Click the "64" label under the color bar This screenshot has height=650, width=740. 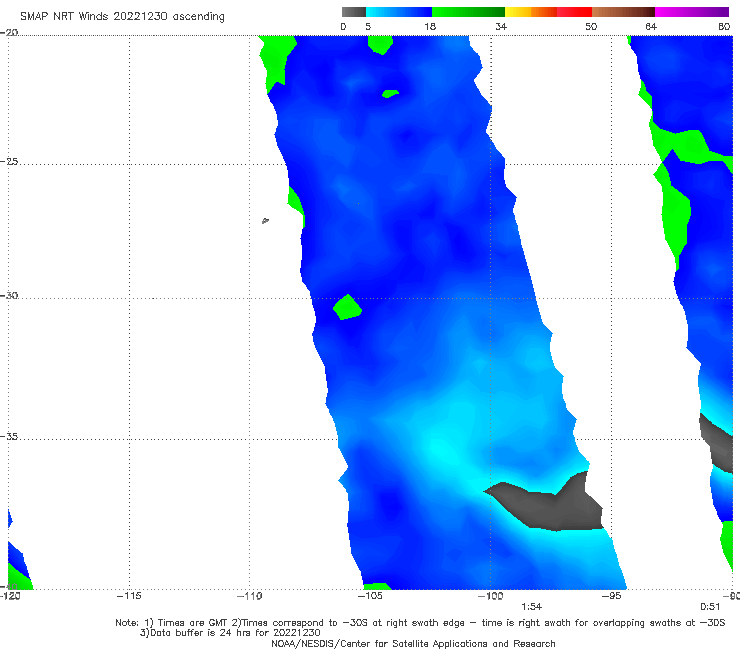[x=651, y=27]
